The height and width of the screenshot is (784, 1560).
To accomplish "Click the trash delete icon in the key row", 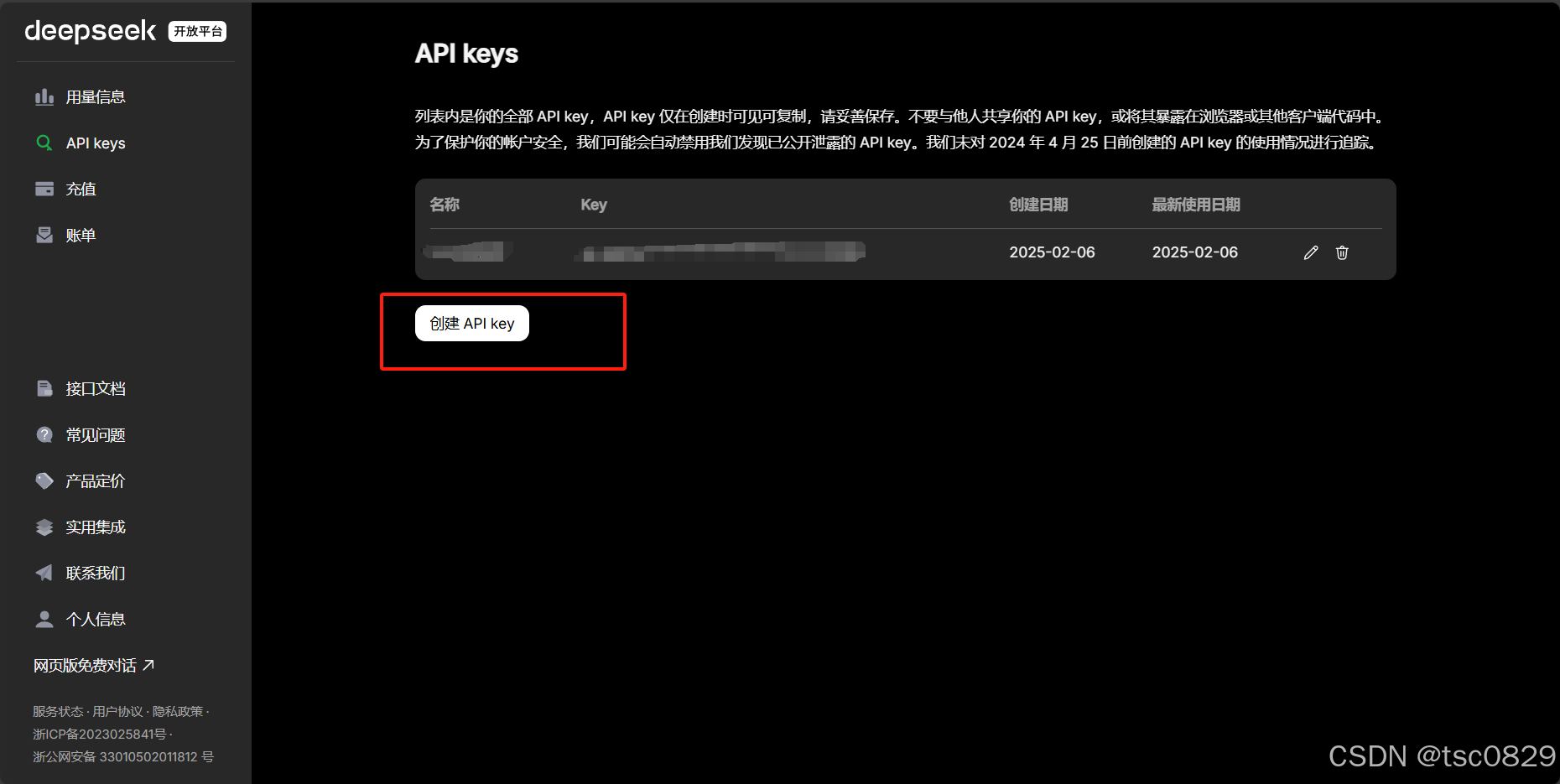I will click(1342, 252).
